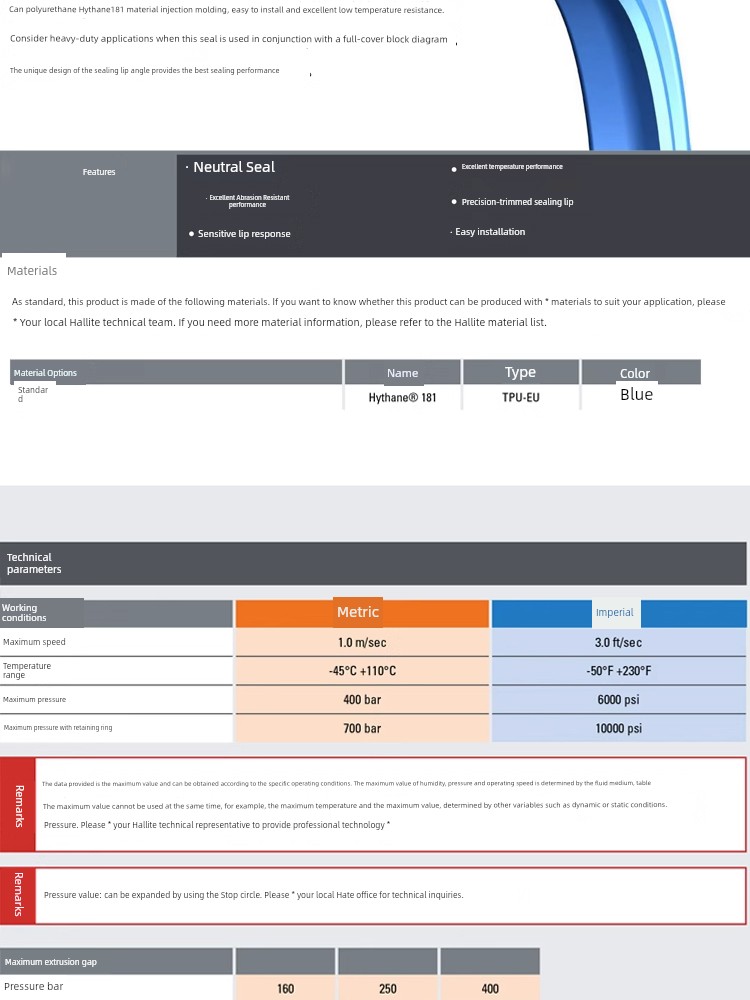
Task: Select the 'Maximum speed' row label
Action: click(x=34, y=642)
